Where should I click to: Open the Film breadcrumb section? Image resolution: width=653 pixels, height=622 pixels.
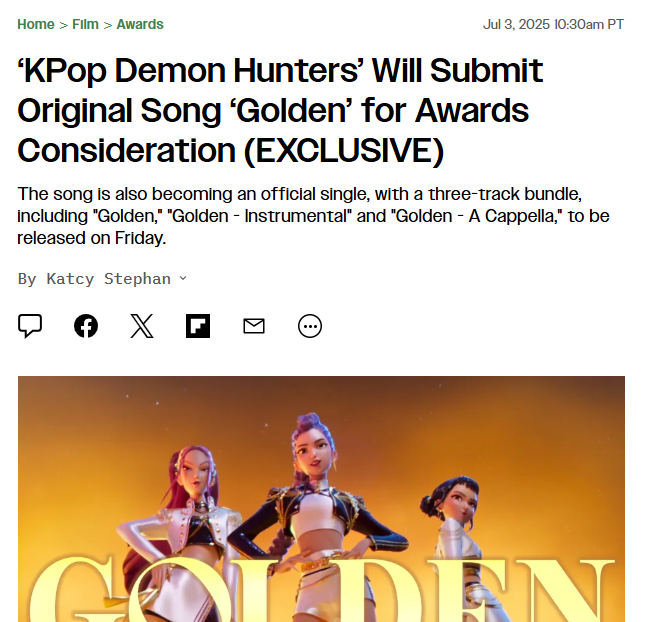[85, 25]
